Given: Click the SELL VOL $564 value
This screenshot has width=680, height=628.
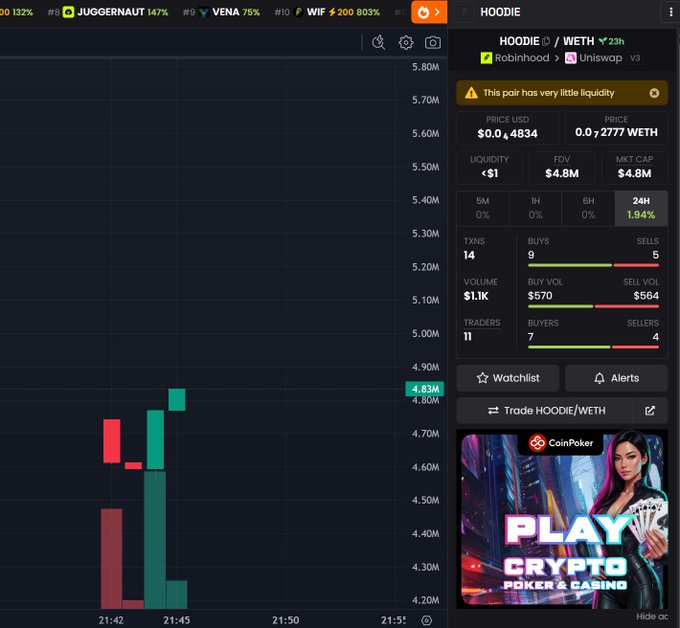Looking at the screenshot, I should click(646, 296).
